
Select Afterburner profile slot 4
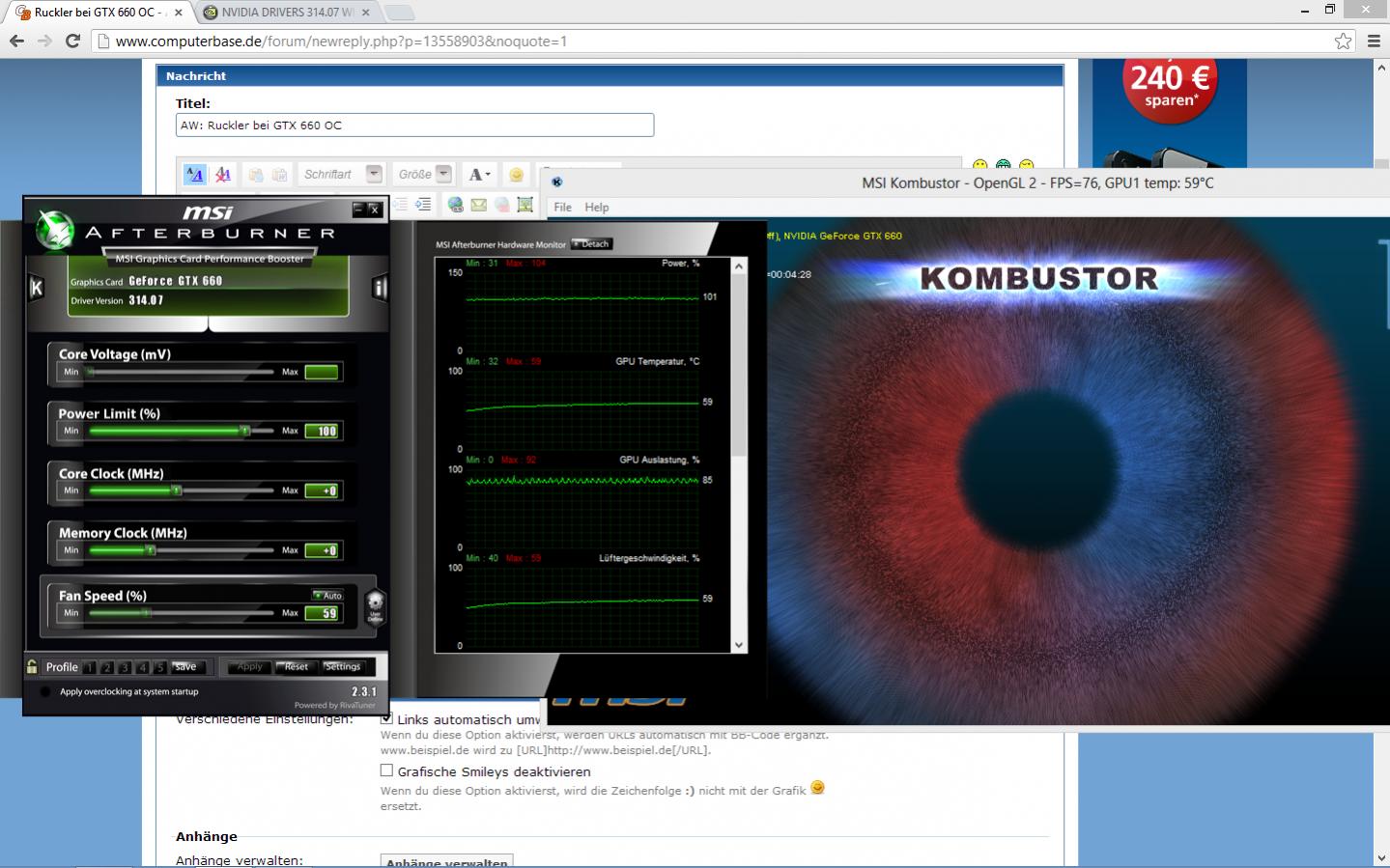point(142,667)
